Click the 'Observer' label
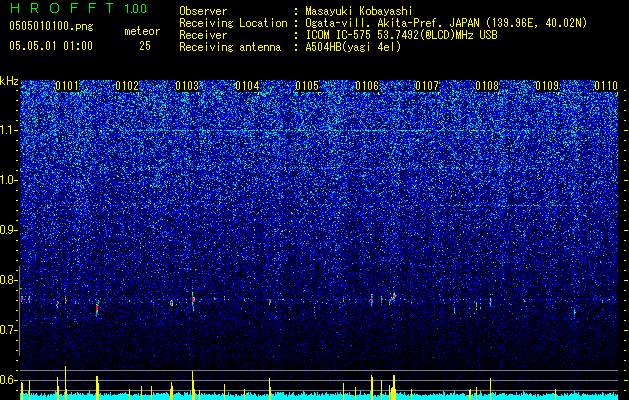The image size is (629, 400). pos(203,11)
